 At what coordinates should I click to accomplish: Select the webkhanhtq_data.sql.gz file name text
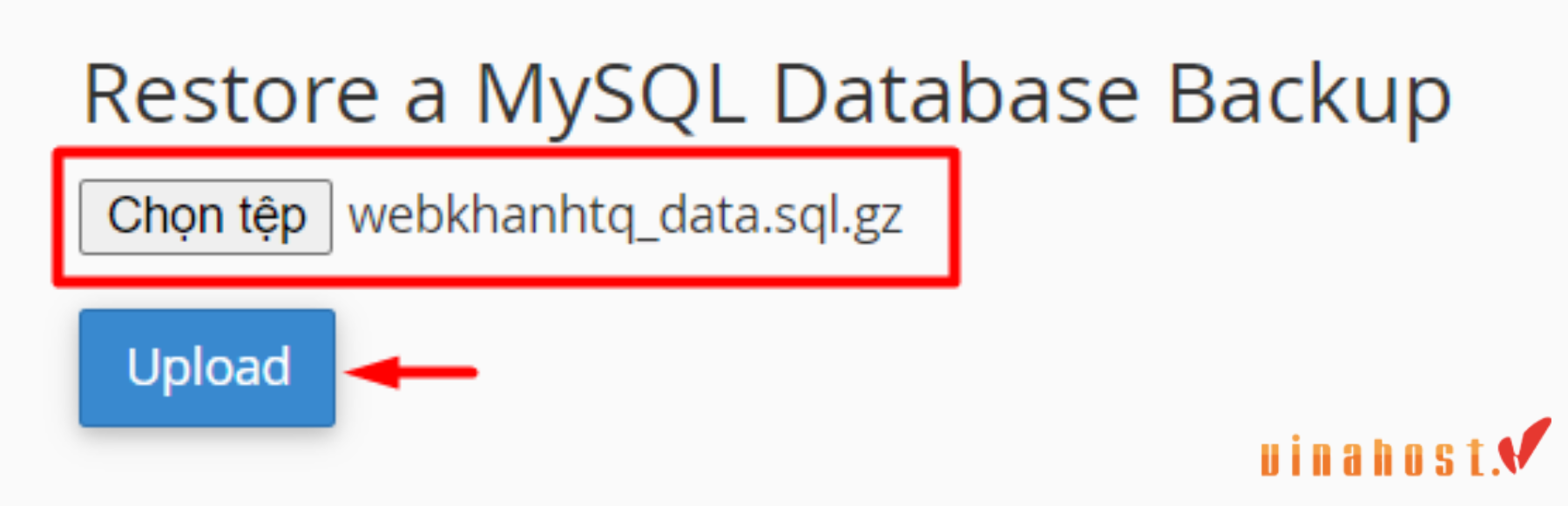pyautogui.click(x=625, y=216)
